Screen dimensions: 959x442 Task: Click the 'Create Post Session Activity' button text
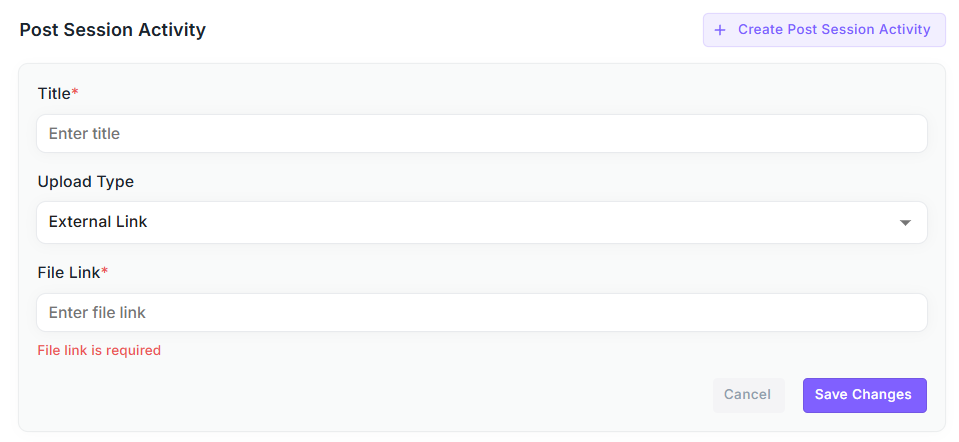tap(834, 30)
